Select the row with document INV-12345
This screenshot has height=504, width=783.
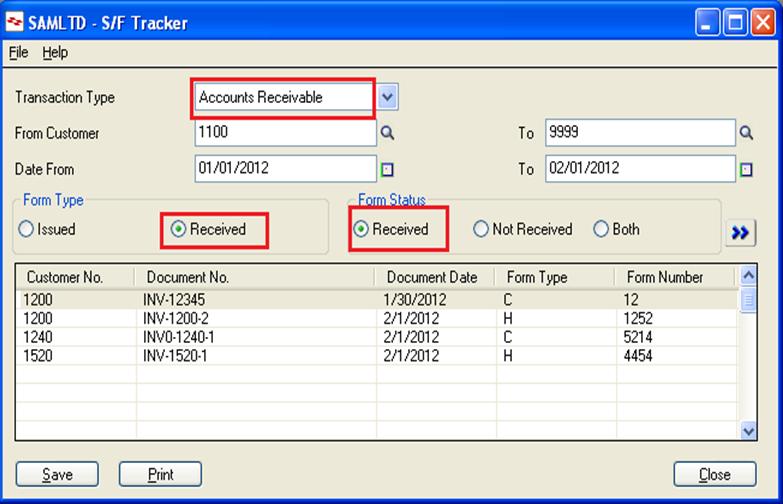[377, 300]
